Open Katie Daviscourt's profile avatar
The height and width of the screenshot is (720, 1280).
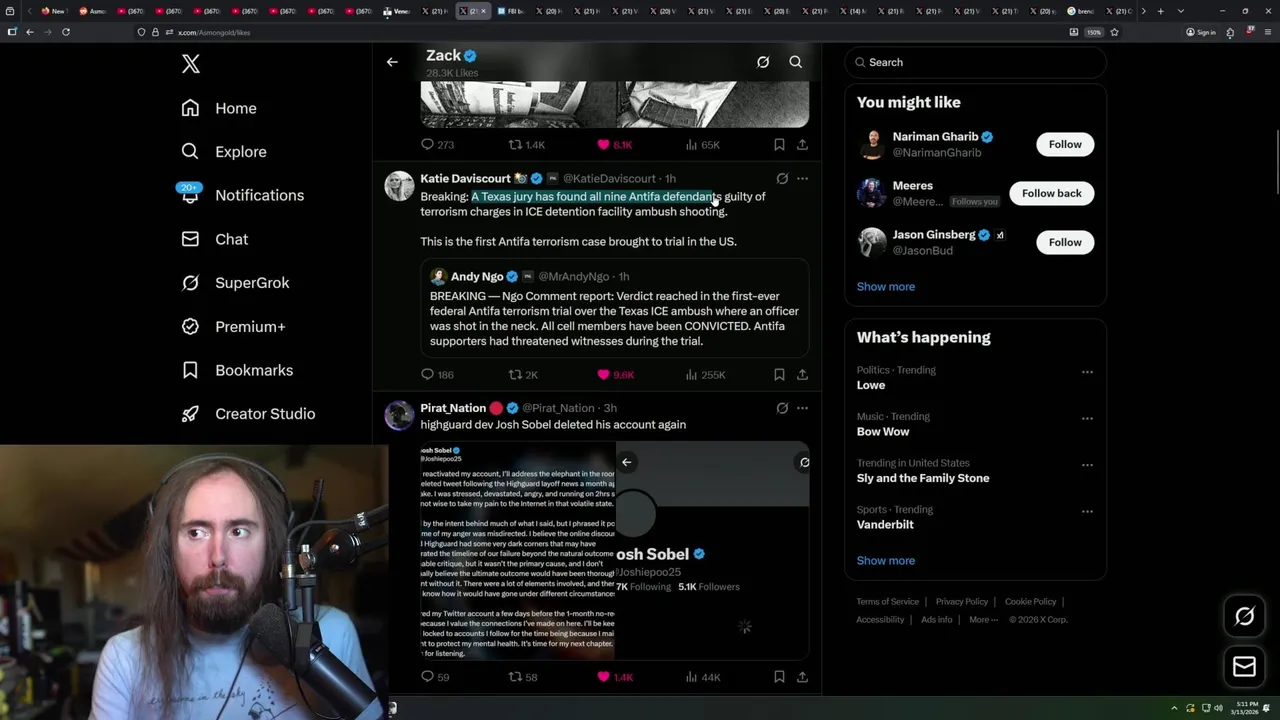(x=399, y=186)
